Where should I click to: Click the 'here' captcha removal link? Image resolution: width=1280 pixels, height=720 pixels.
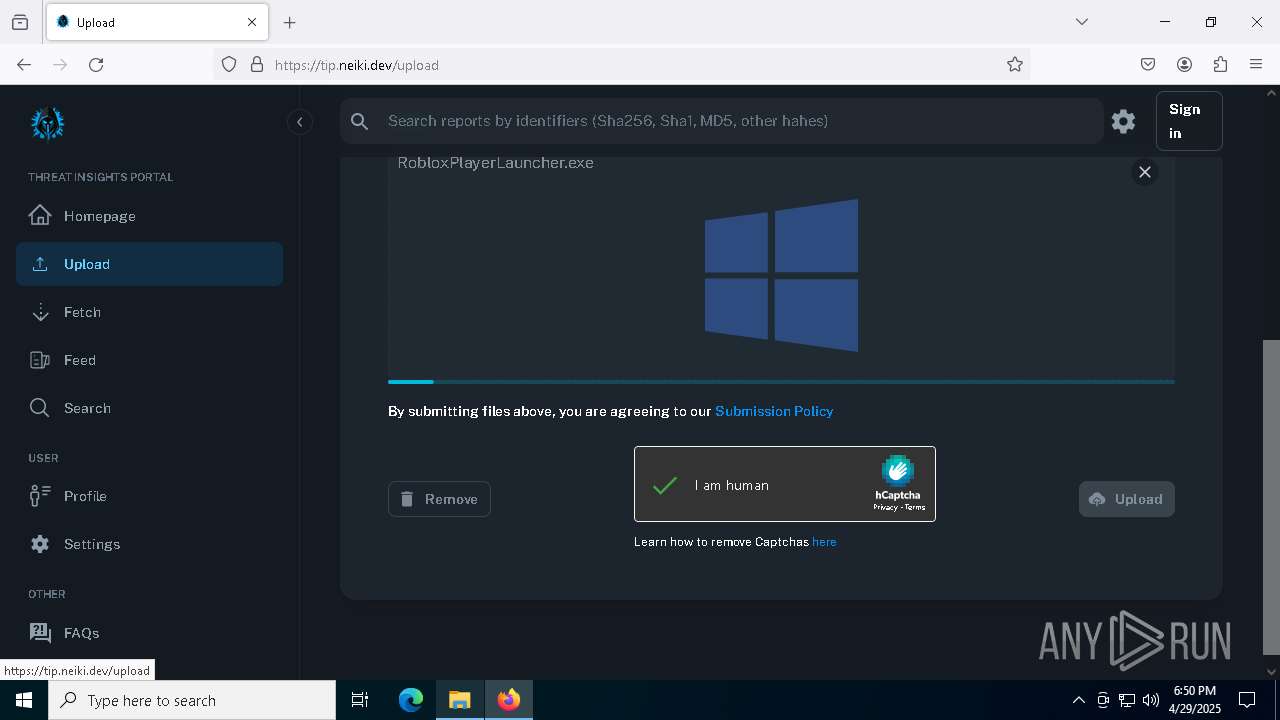(x=824, y=542)
